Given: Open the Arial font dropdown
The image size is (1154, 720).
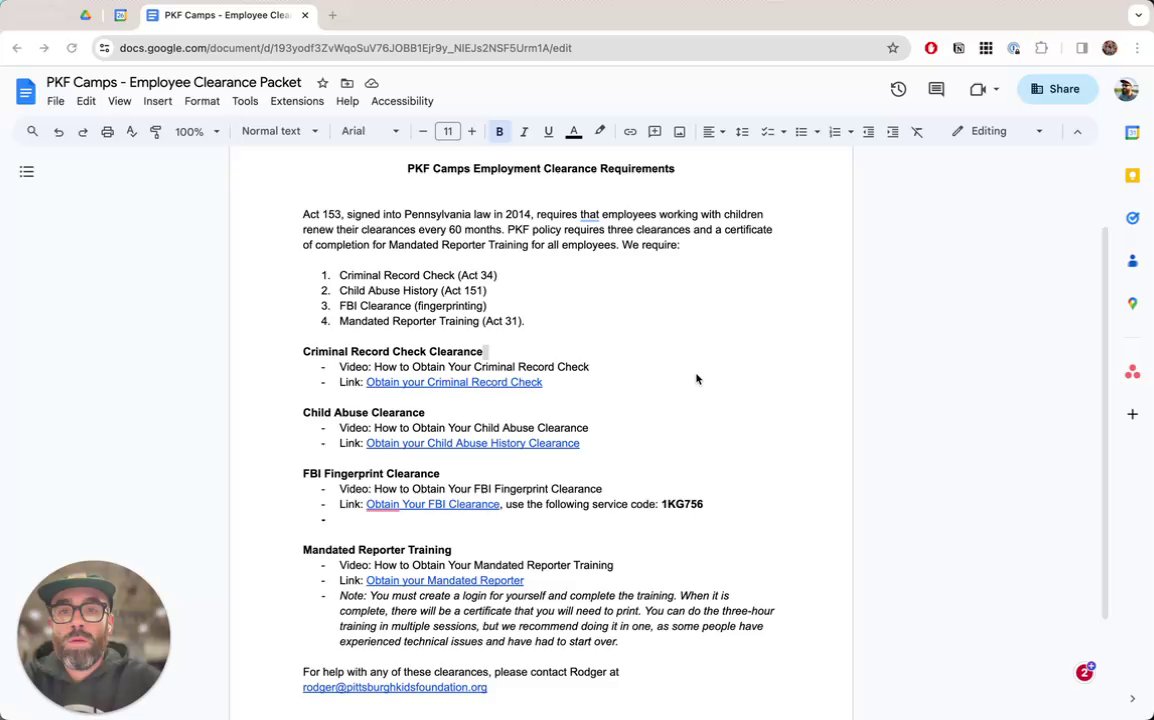Looking at the screenshot, I should coord(370,131).
